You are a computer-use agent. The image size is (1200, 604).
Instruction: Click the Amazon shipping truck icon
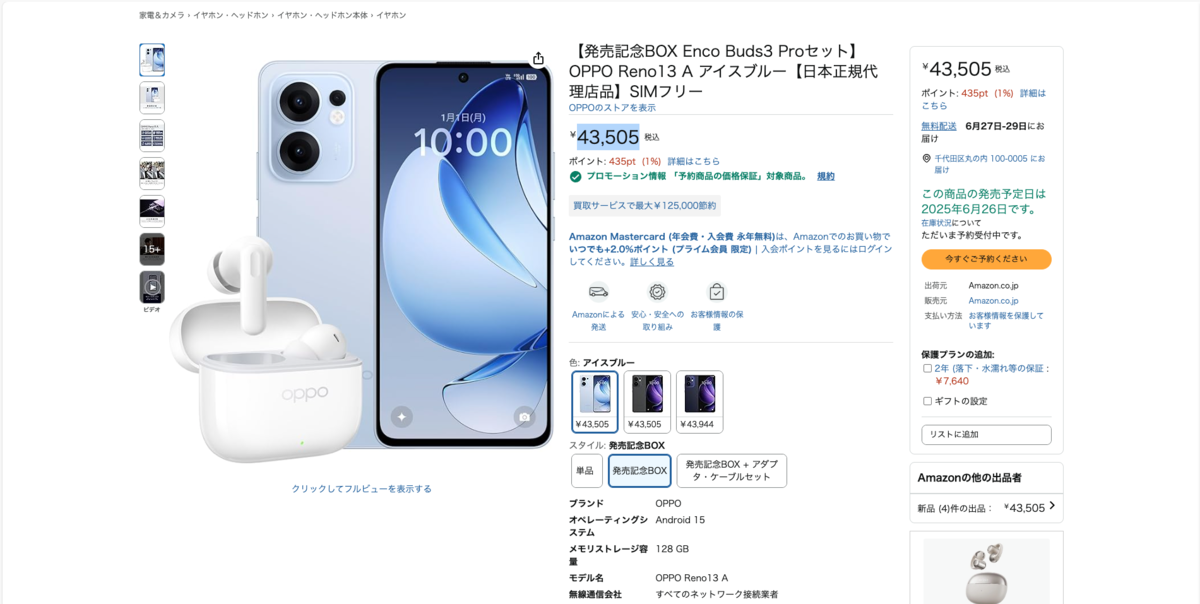pyautogui.click(x=598, y=292)
